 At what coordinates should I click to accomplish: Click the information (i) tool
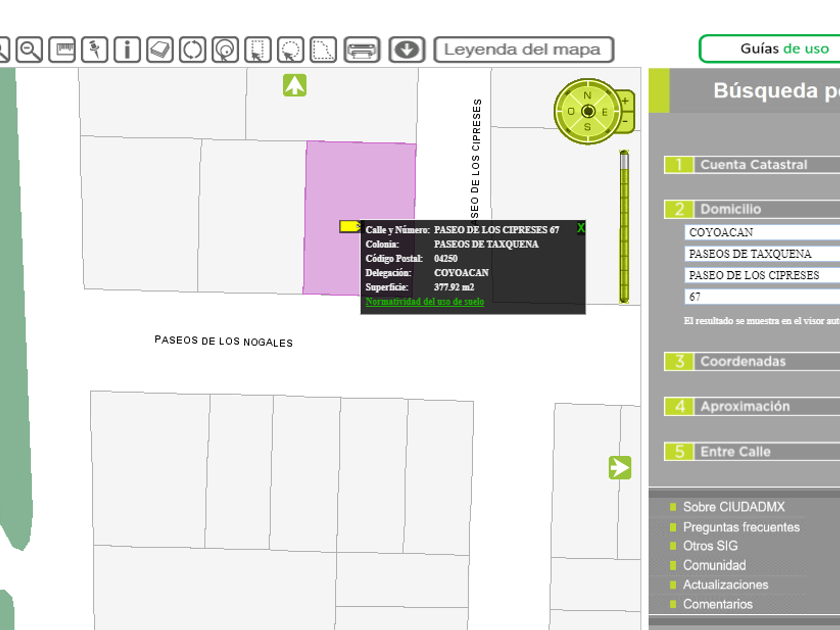pyautogui.click(x=127, y=49)
